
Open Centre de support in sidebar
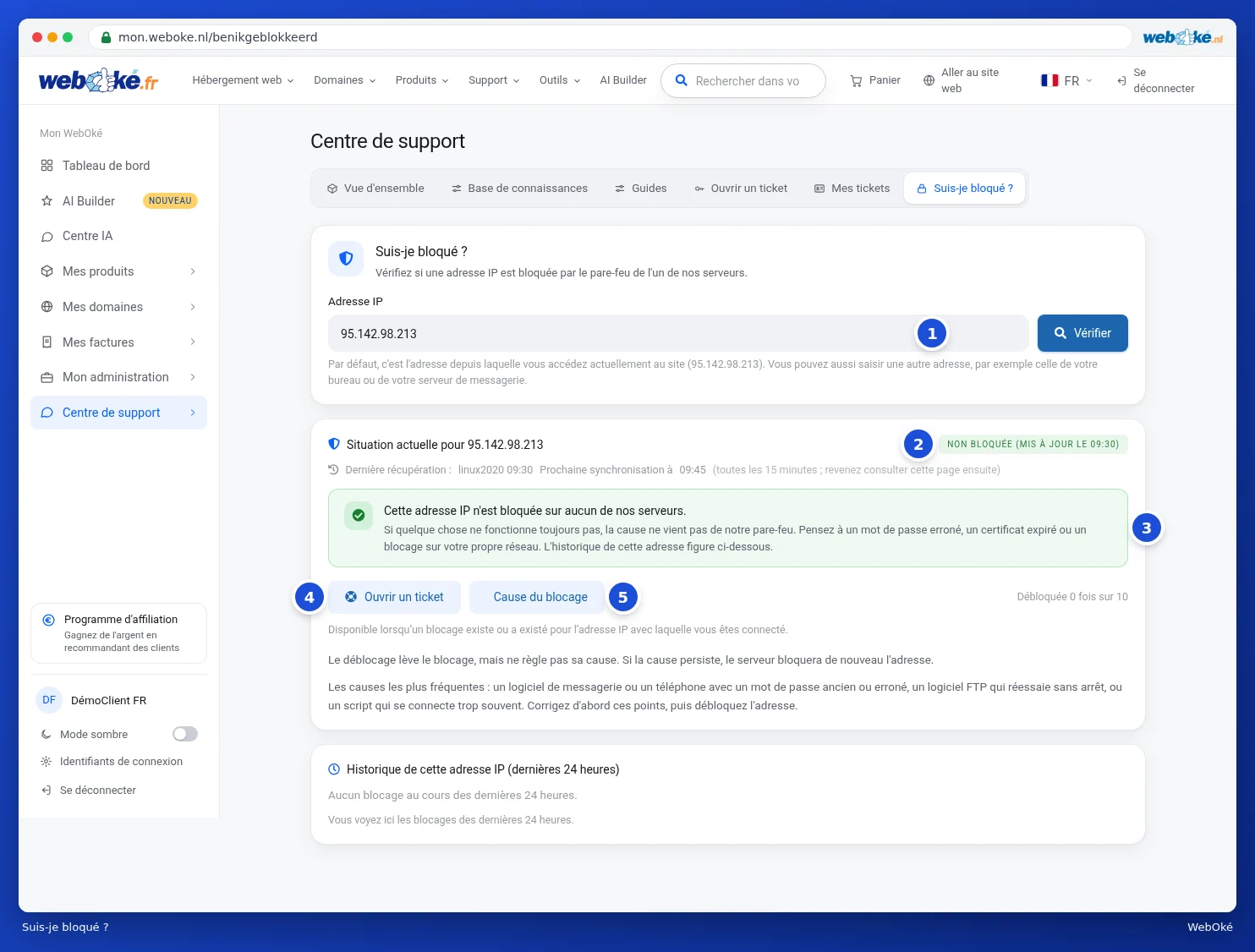118,413
